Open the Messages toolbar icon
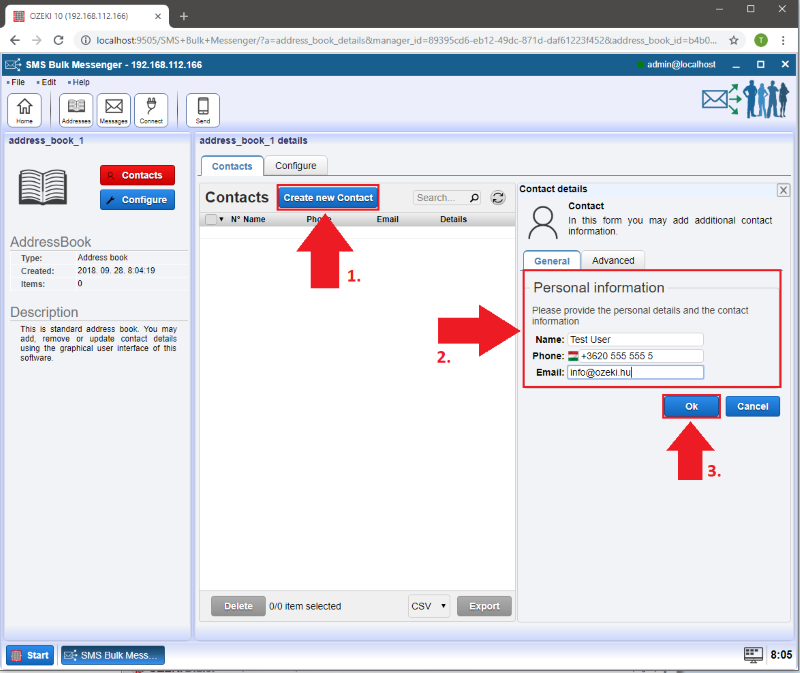Screen dimensions: 800x673 pyautogui.click(x=114, y=109)
